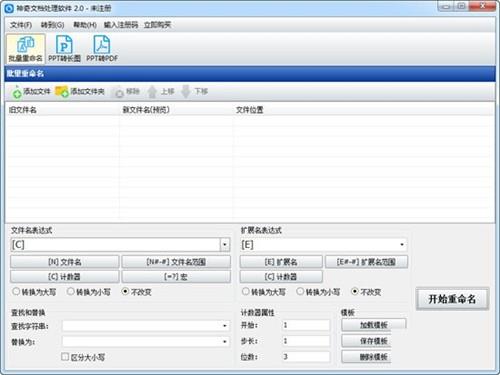The height and width of the screenshot is (375, 500).
Task: Expand the 查找字符串 dropdown arrow
Action: (x=225, y=326)
